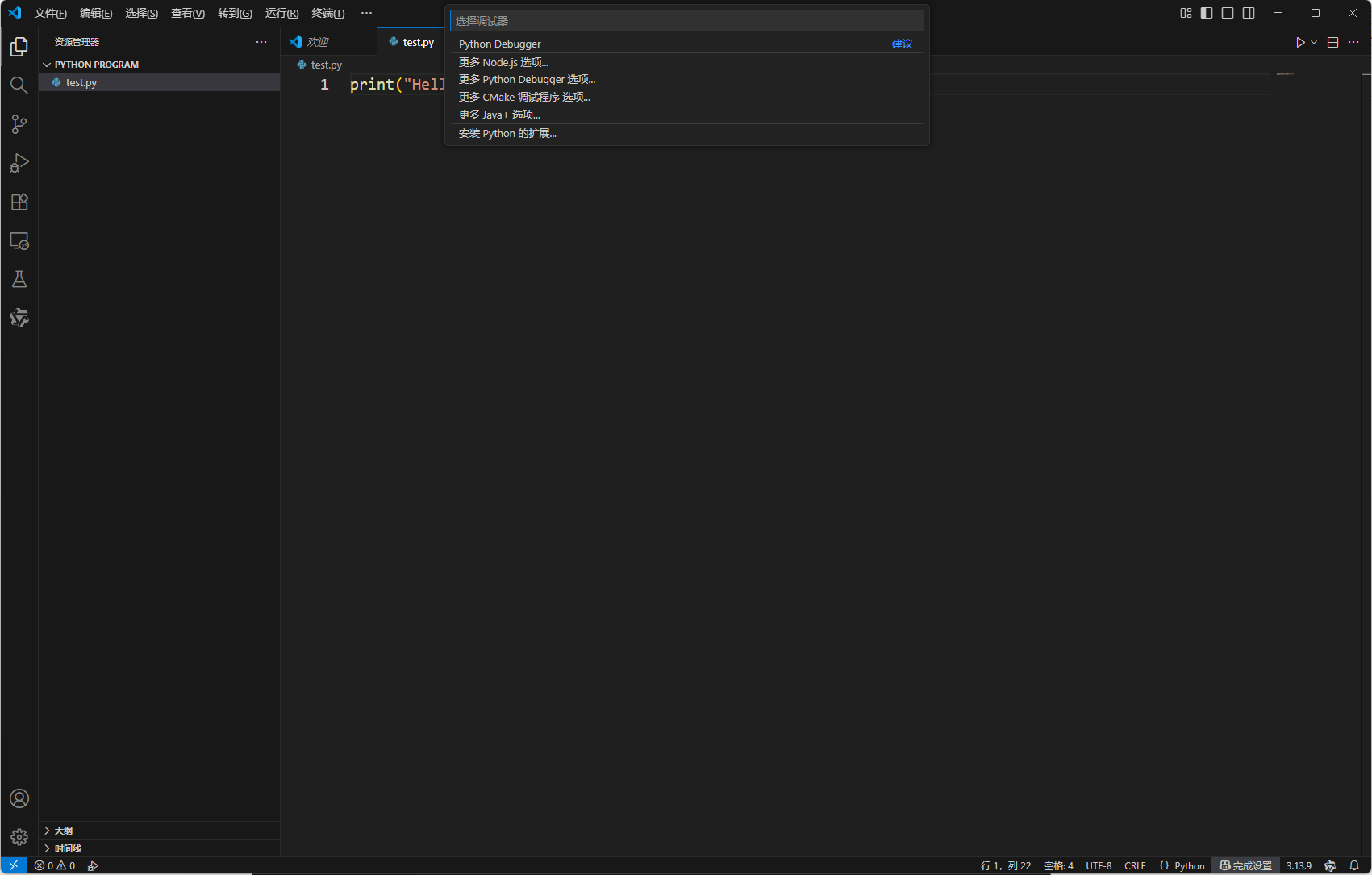Open the Run and Debug view

pos(19,163)
